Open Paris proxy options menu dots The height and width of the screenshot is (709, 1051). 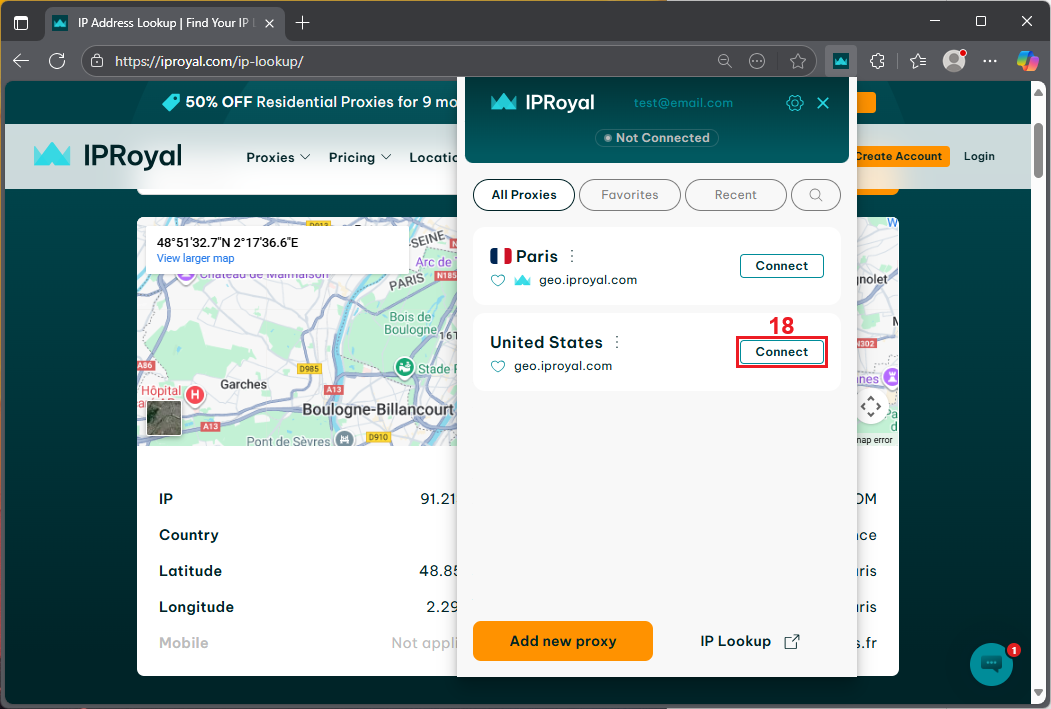(572, 256)
